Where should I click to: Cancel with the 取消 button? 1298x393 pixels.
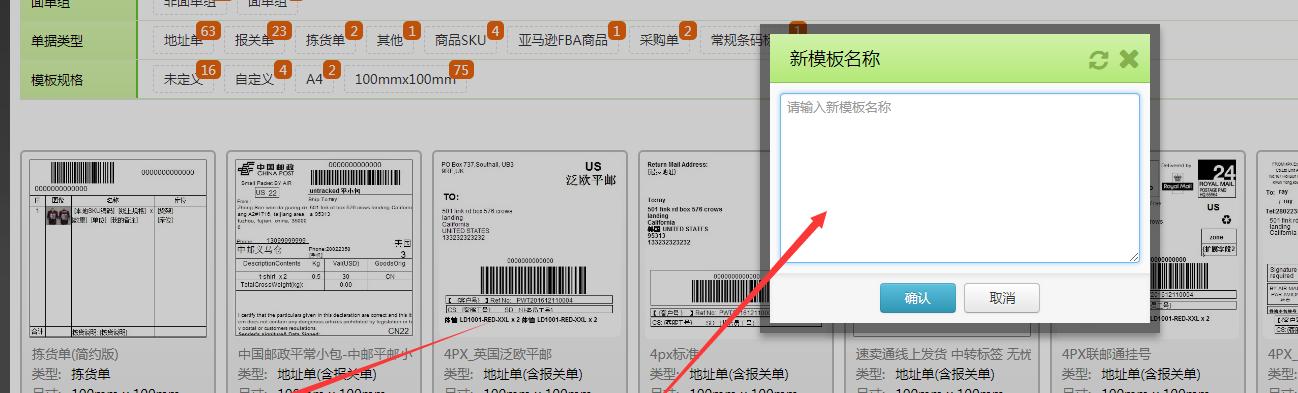(x=1002, y=298)
